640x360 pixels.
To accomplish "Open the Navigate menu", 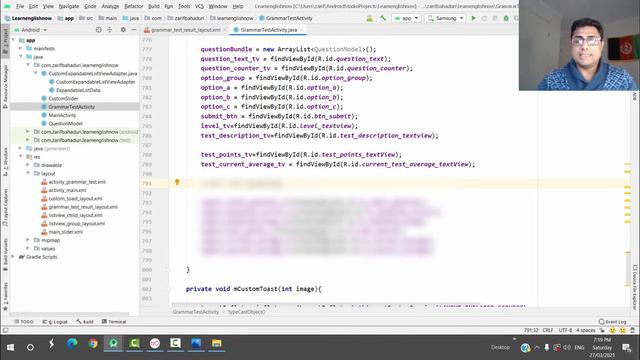I will point(69,7).
